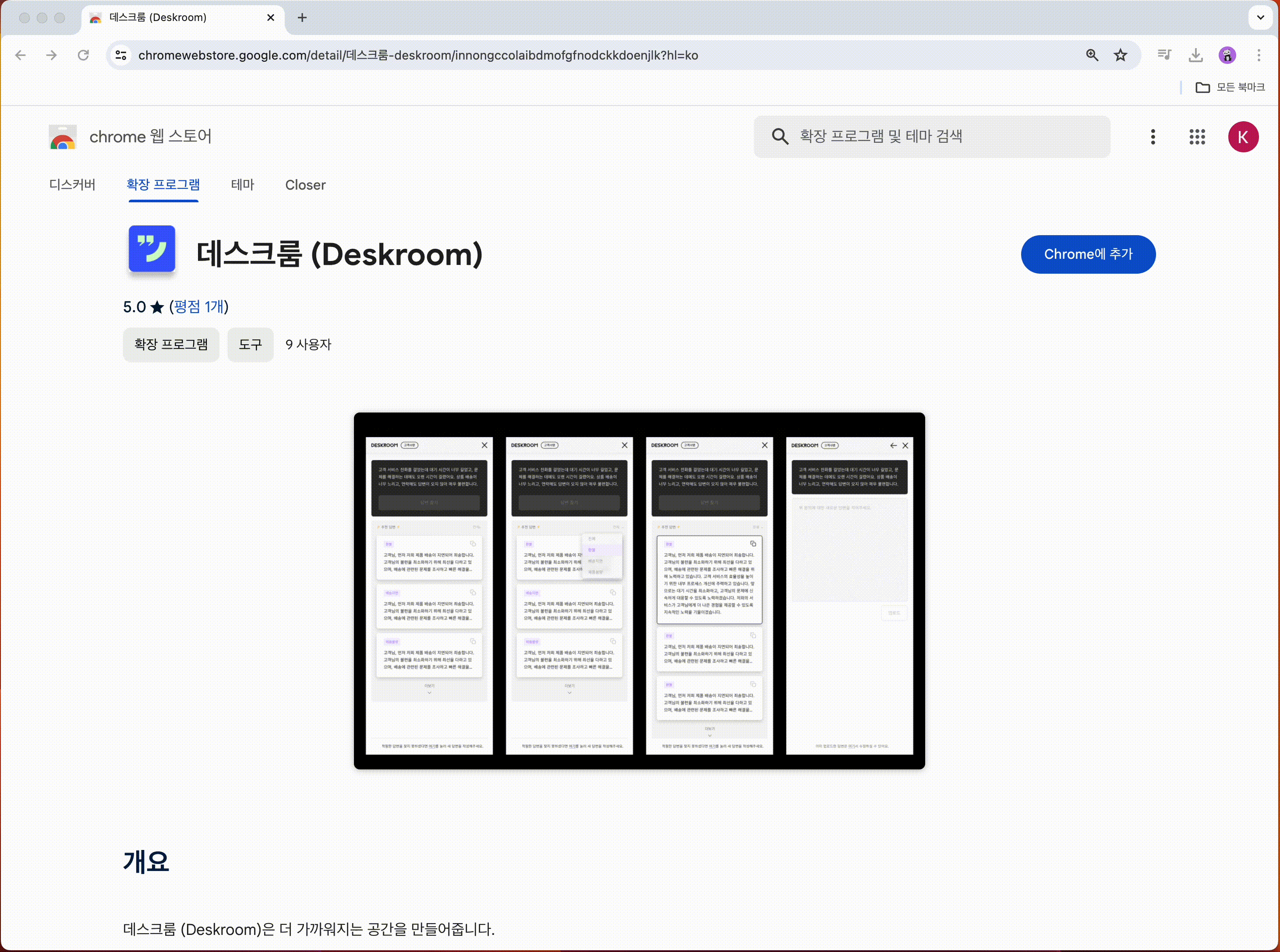The image size is (1280, 952).
Task: Bookmark this page with the star icon
Action: tap(1121, 55)
